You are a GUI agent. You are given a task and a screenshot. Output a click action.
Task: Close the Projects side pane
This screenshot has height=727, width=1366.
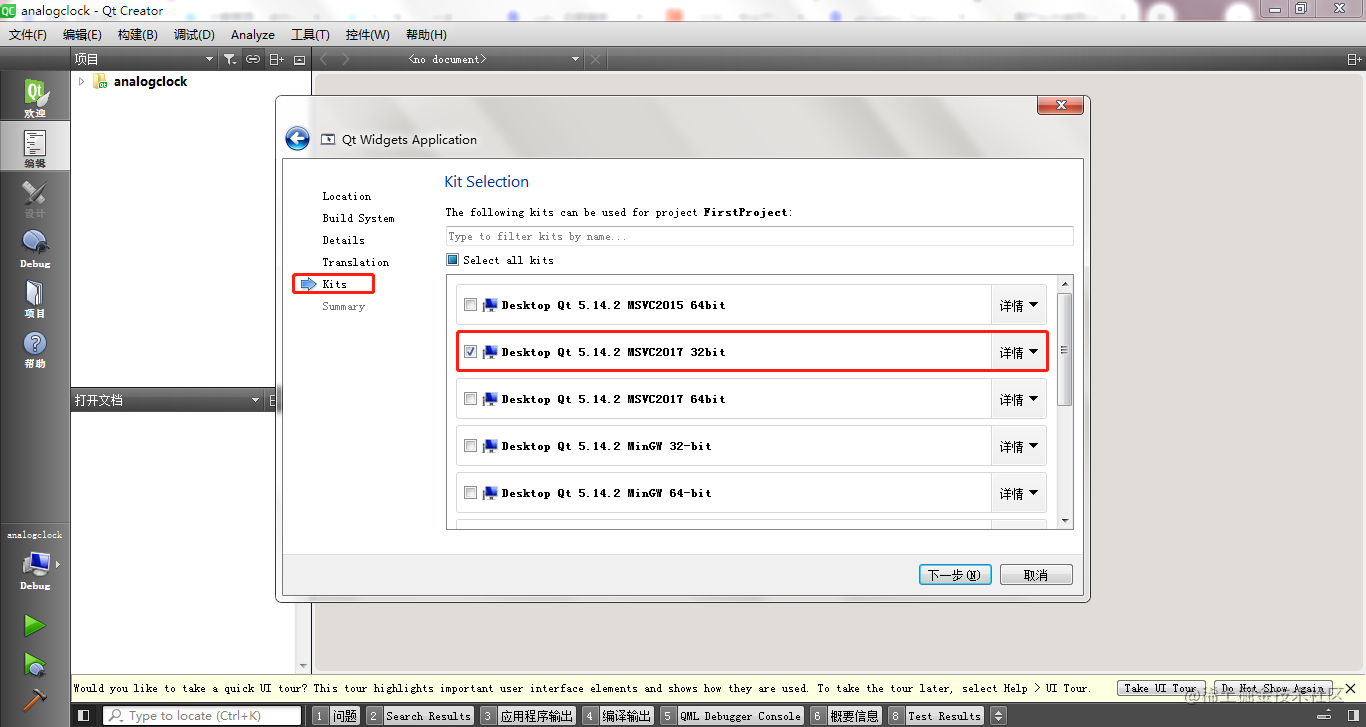click(300, 59)
